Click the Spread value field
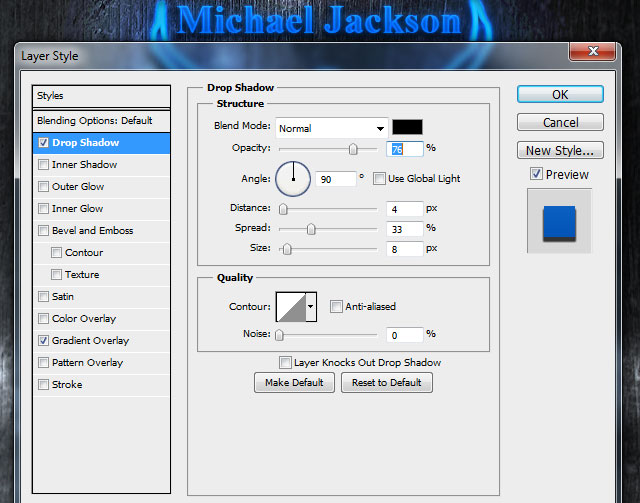Screen dimensions: 640x503 tap(405, 229)
